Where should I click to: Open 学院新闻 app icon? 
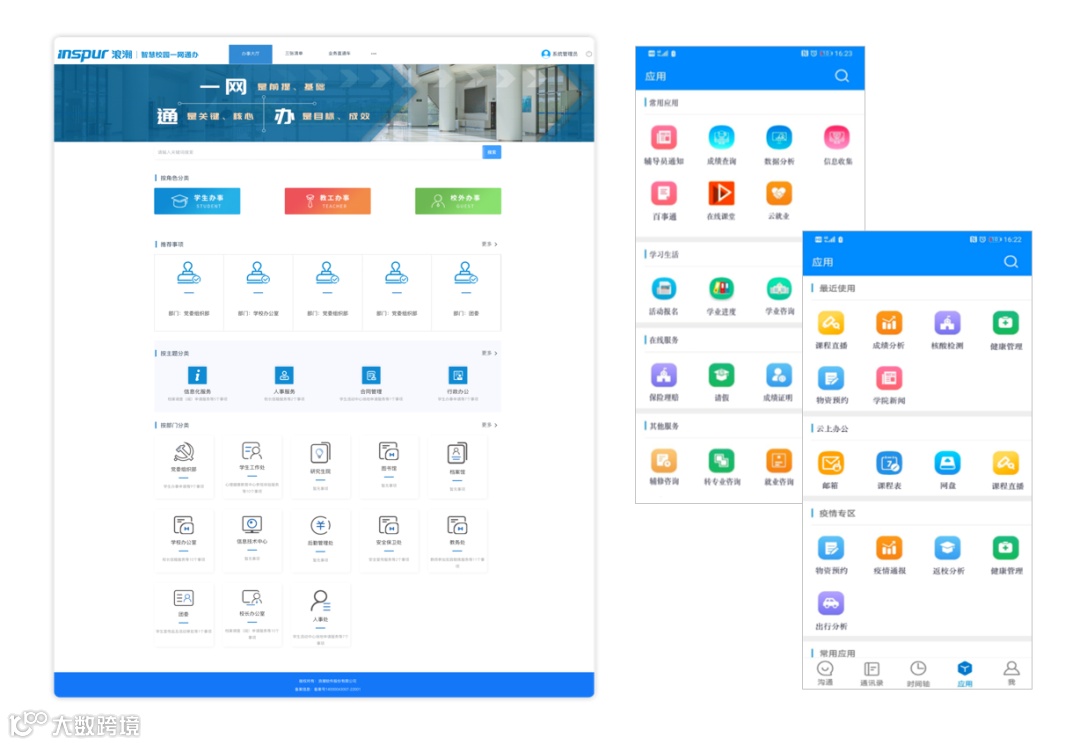click(x=889, y=378)
